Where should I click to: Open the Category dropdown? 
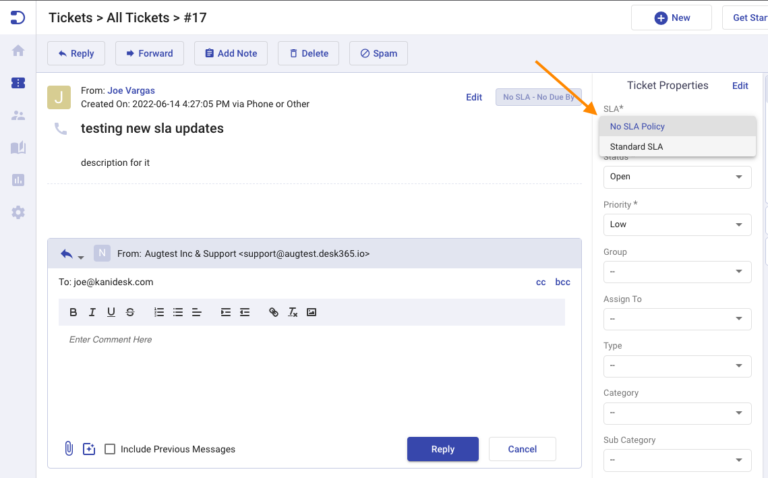[677, 413]
